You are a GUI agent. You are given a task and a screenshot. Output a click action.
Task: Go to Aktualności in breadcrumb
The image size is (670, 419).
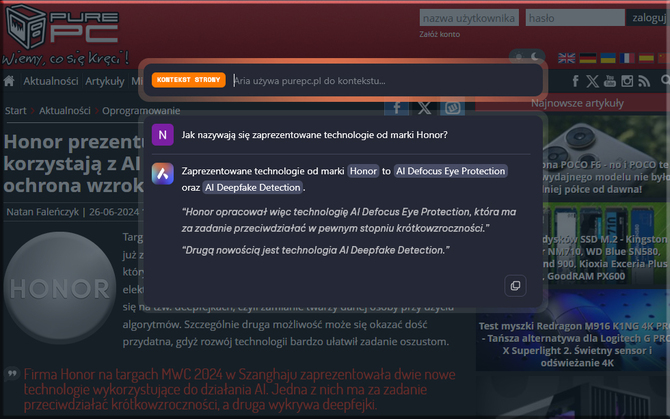tap(65, 111)
